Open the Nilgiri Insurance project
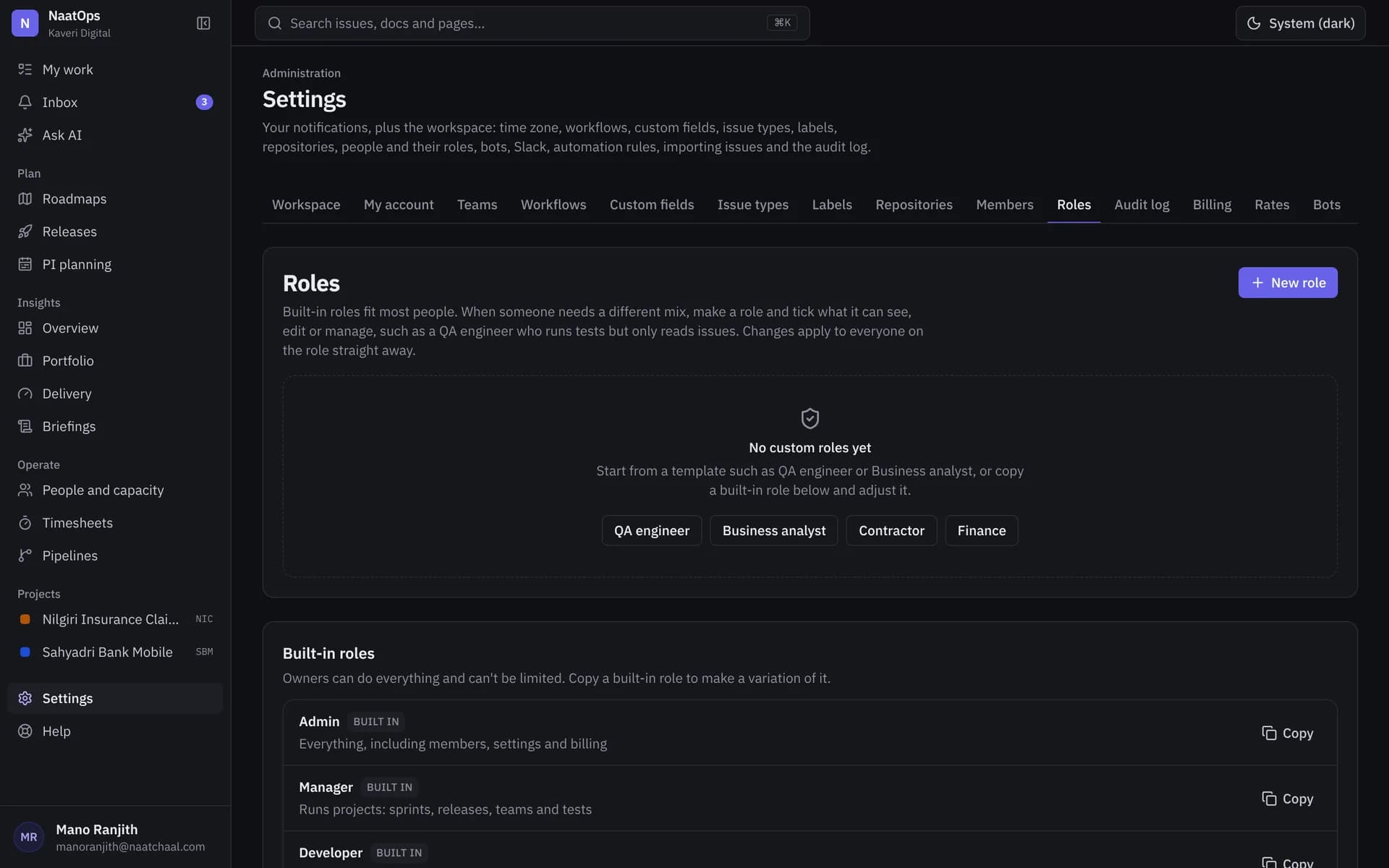Screen dimensions: 1389x868 (115, 619)
